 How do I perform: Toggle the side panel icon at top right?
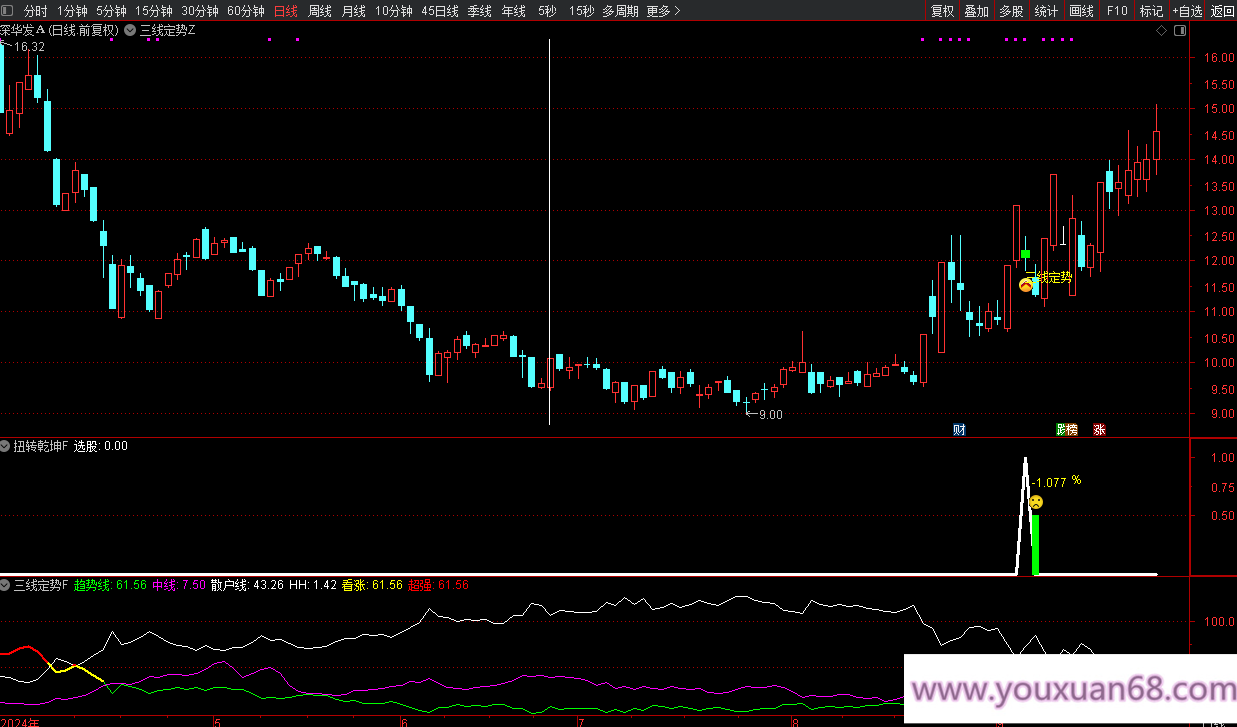(x=1180, y=31)
